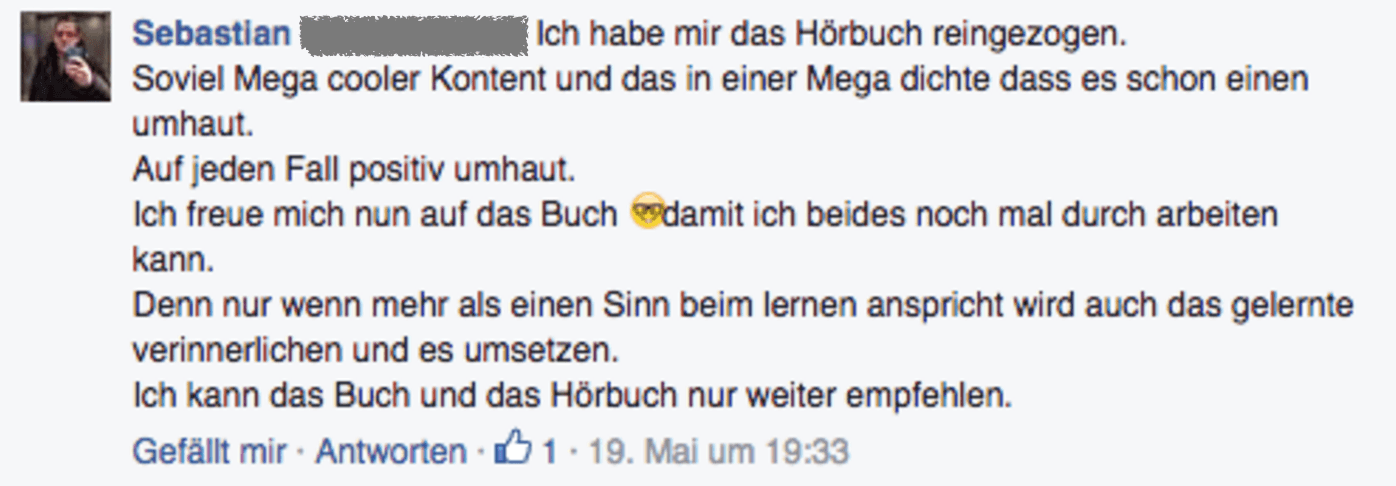This screenshot has width=1396, height=486.
Task: Click text damit ich beides noch mal durch arbeiten
Action: 970,216
